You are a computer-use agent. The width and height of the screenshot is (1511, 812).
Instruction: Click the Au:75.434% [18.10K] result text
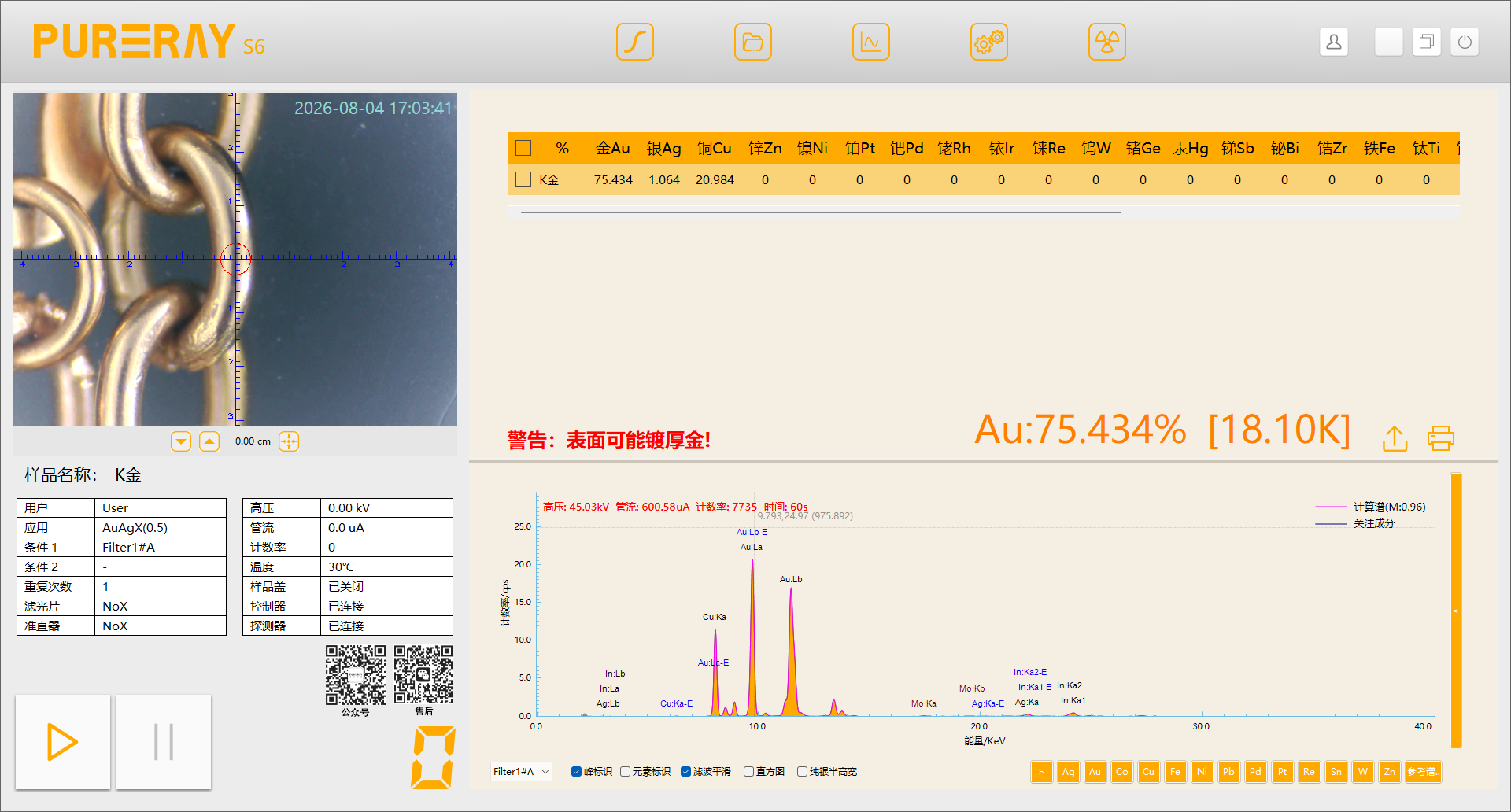pos(1162,430)
